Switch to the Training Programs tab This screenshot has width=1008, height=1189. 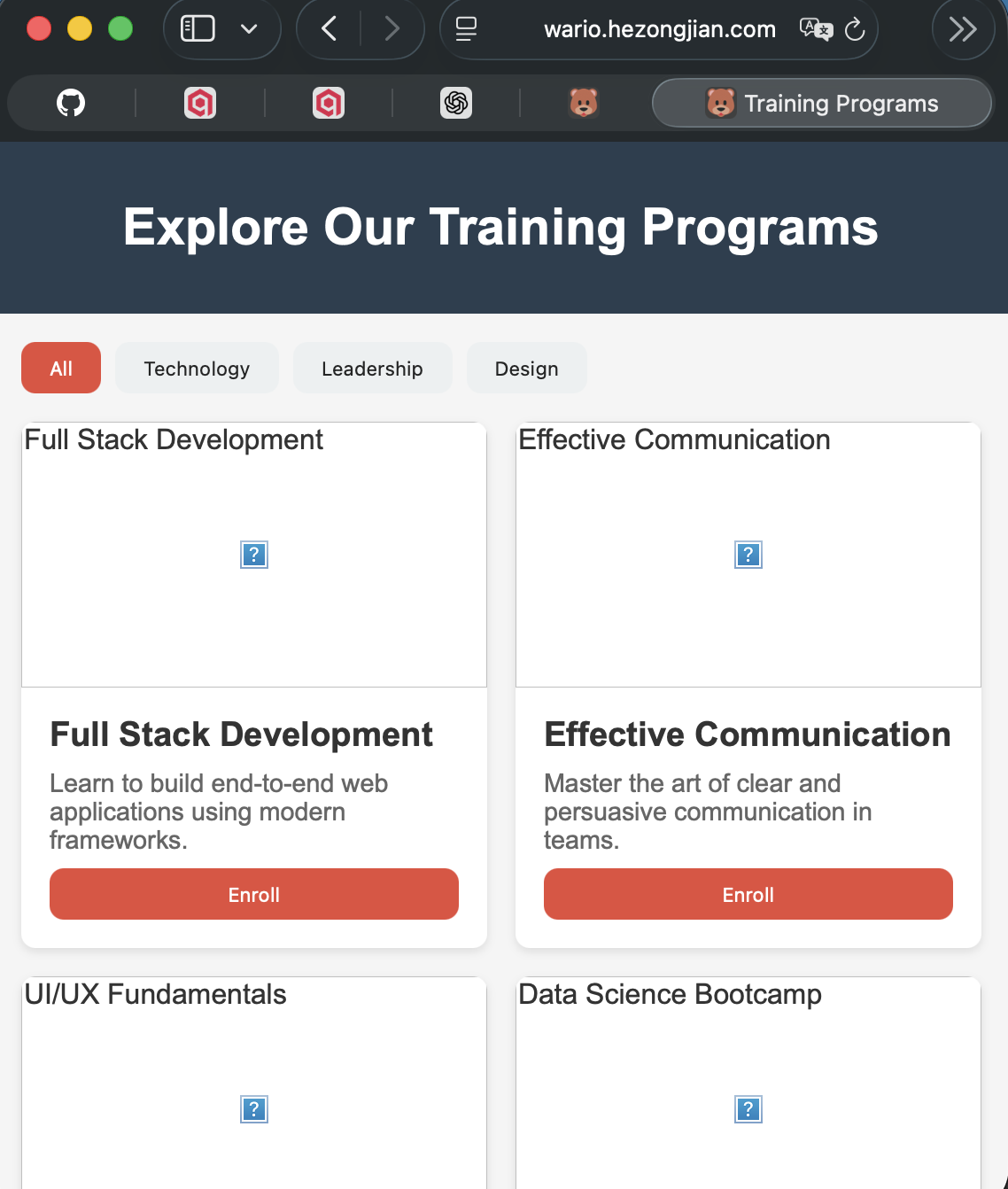(822, 104)
